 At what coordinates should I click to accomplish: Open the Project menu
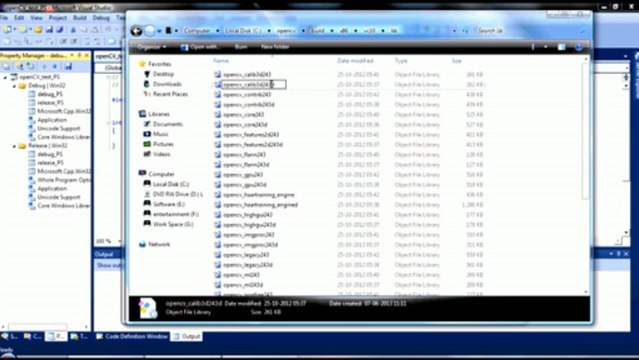57,18
